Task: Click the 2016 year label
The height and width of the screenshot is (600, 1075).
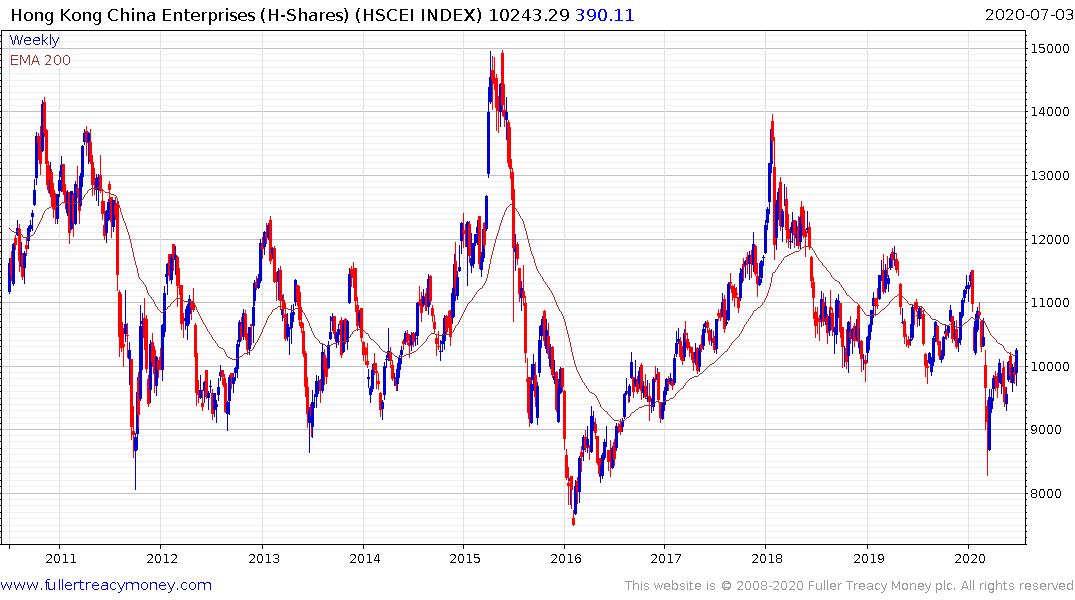Action: tap(566, 558)
